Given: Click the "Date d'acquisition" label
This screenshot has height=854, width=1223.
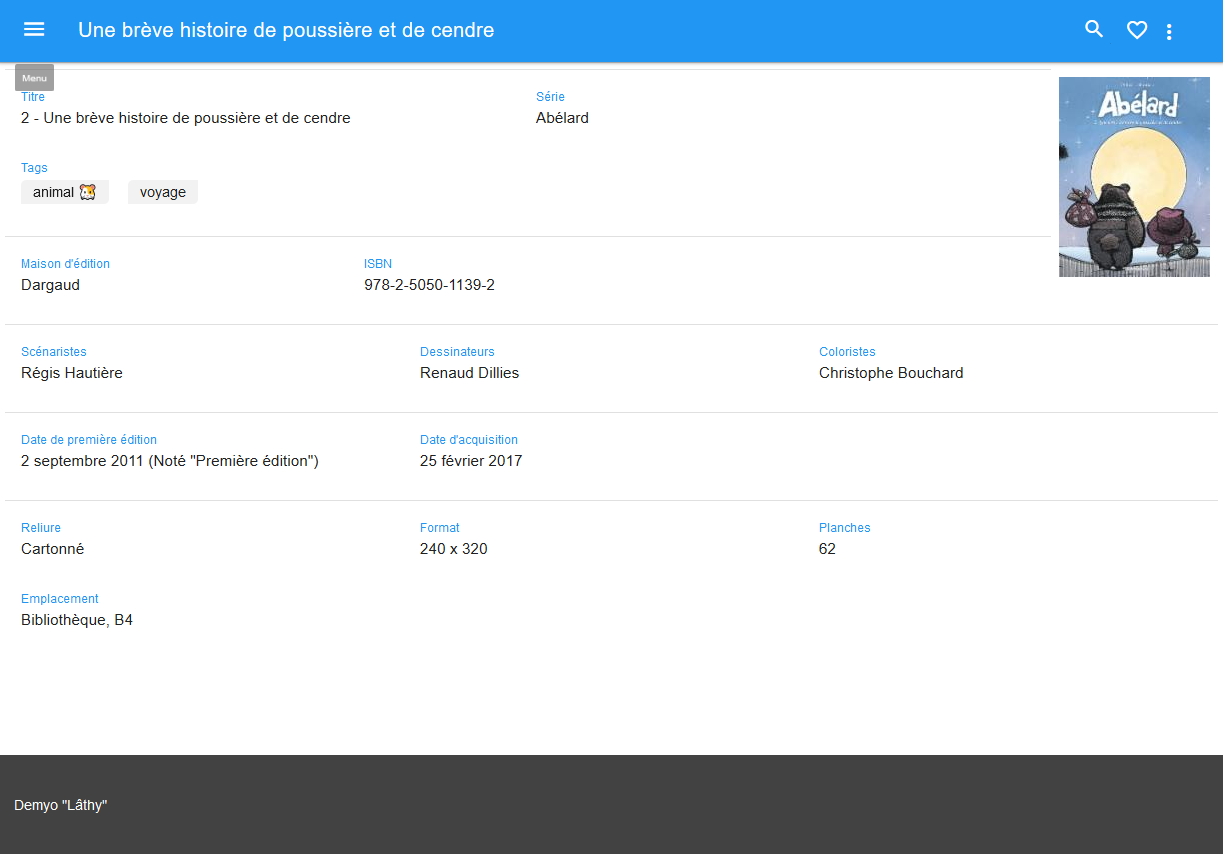Looking at the screenshot, I should pos(469,440).
